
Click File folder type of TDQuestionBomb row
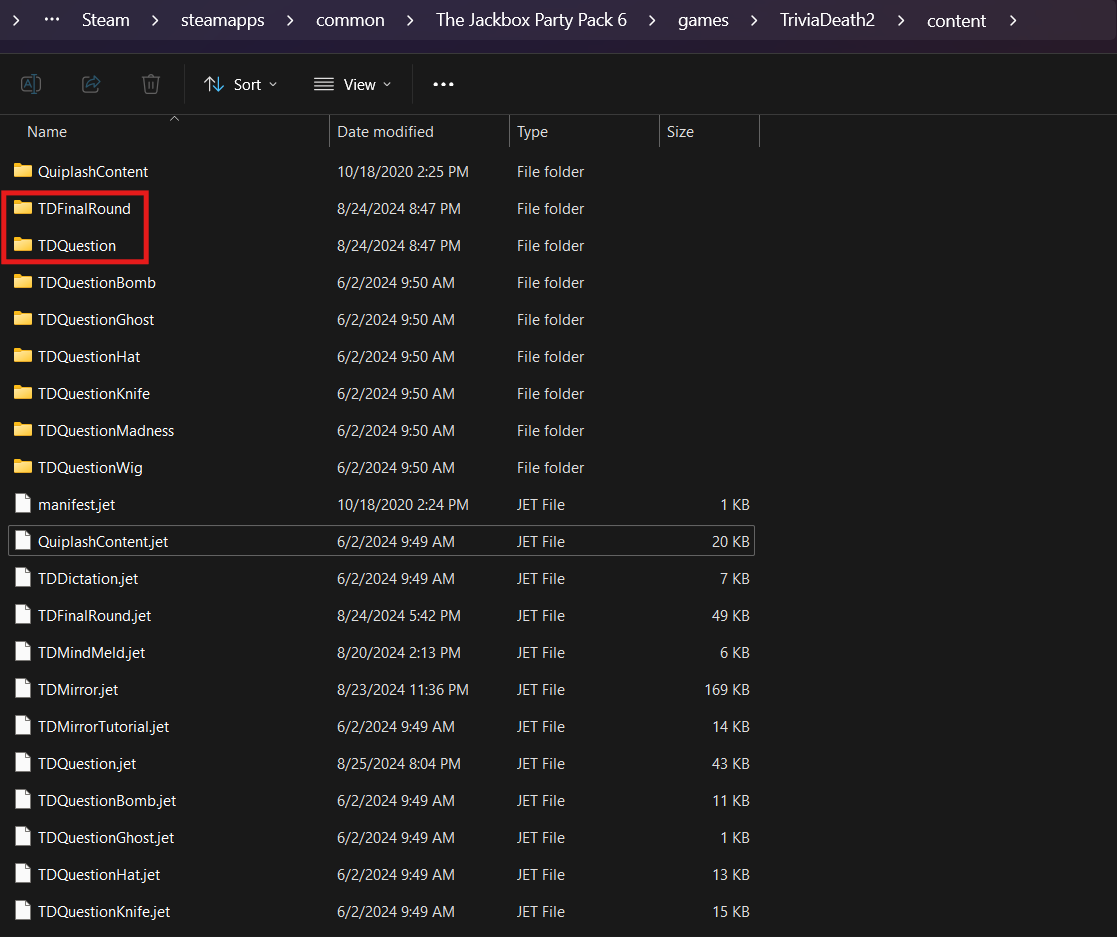coord(550,283)
